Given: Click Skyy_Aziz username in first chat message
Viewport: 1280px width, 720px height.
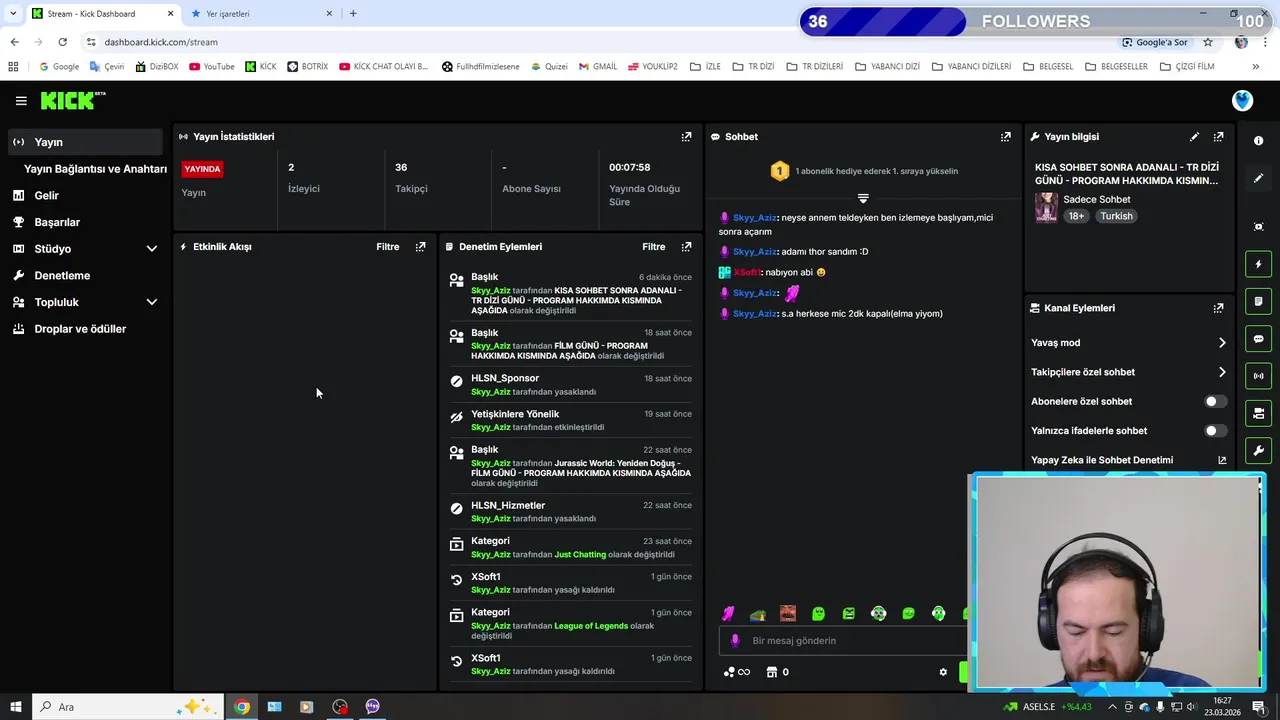Looking at the screenshot, I should point(755,218).
